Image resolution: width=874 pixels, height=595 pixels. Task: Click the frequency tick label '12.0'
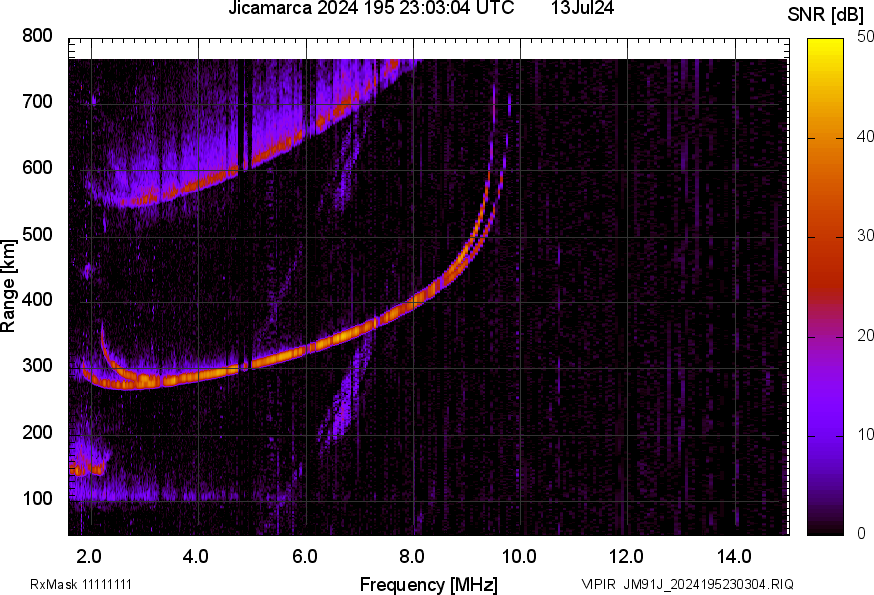pos(626,557)
